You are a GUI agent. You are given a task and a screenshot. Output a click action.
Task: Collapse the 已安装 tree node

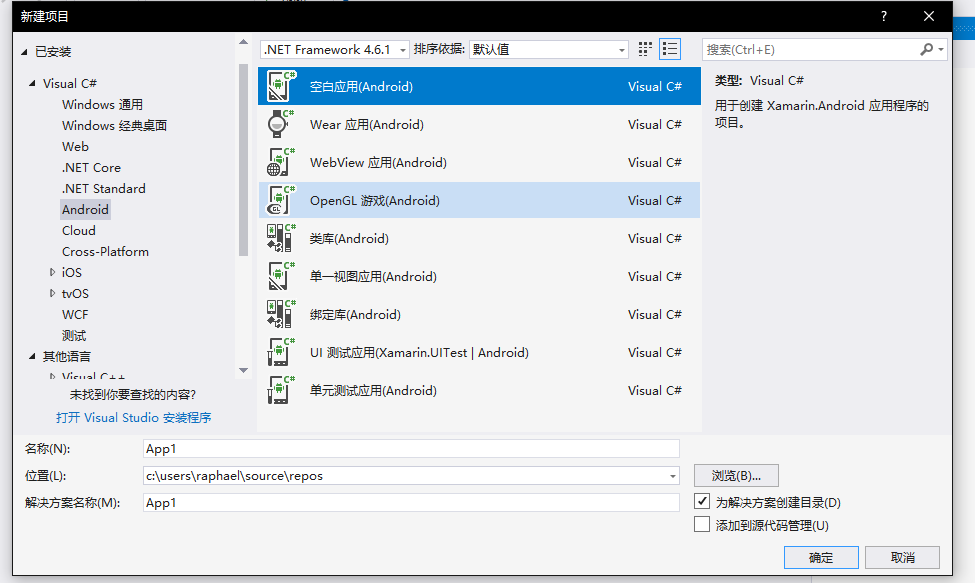pos(24,52)
